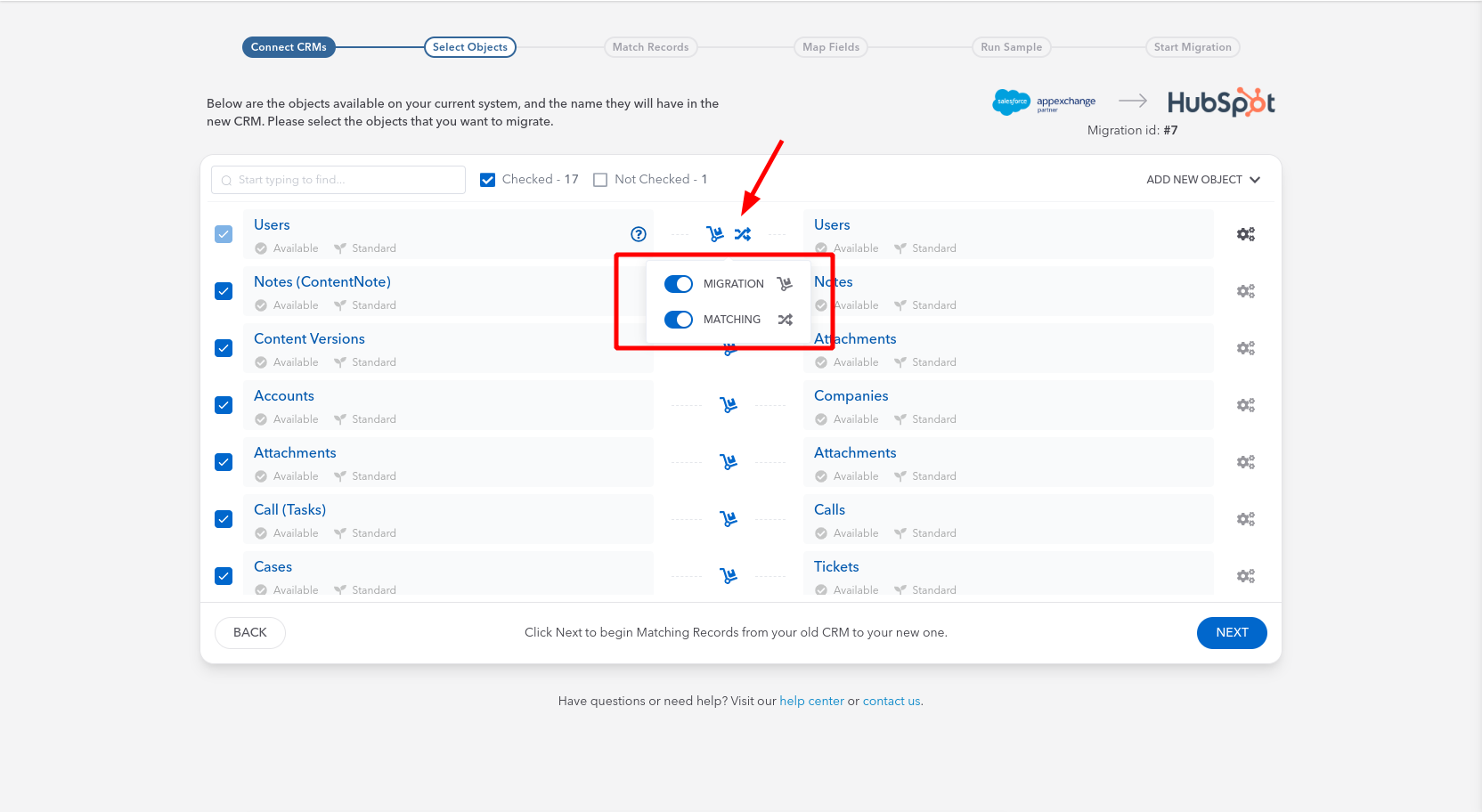Open settings gears for Content Versions row

click(x=1246, y=348)
